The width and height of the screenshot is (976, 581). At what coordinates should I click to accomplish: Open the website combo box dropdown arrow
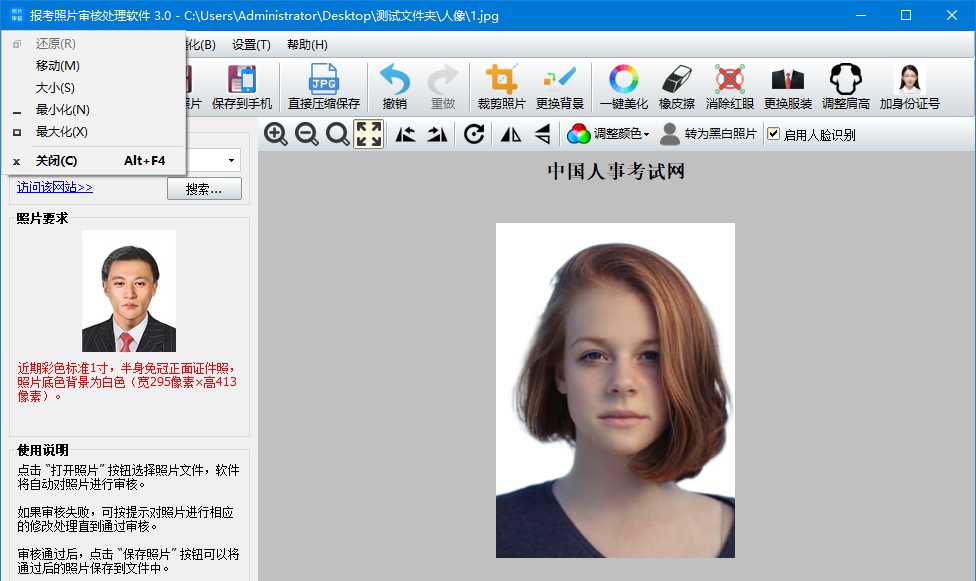click(x=232, y=160)
